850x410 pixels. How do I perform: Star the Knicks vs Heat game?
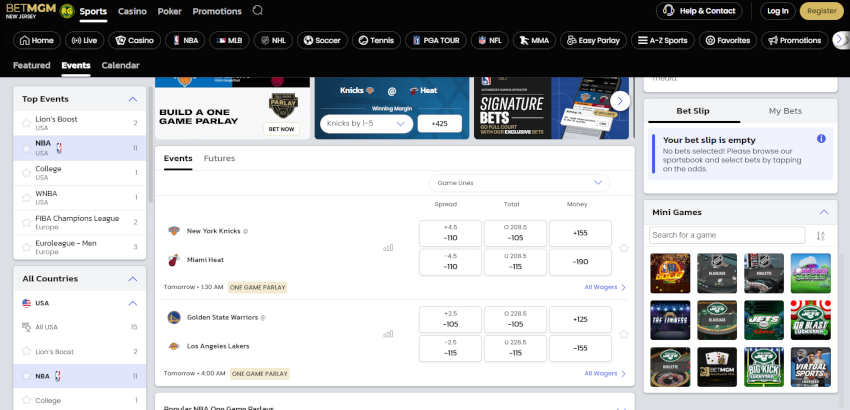(624, 248)
